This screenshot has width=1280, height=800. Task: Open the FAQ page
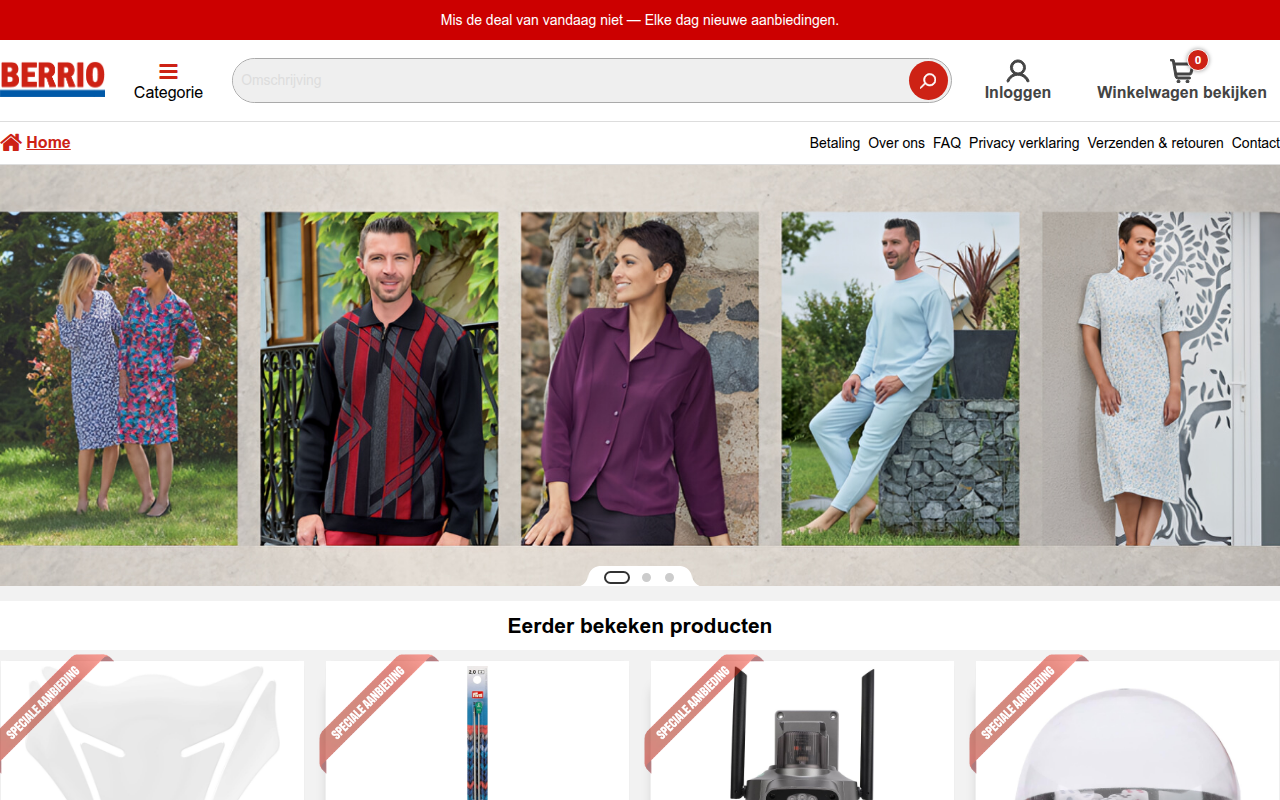(947, 143)
